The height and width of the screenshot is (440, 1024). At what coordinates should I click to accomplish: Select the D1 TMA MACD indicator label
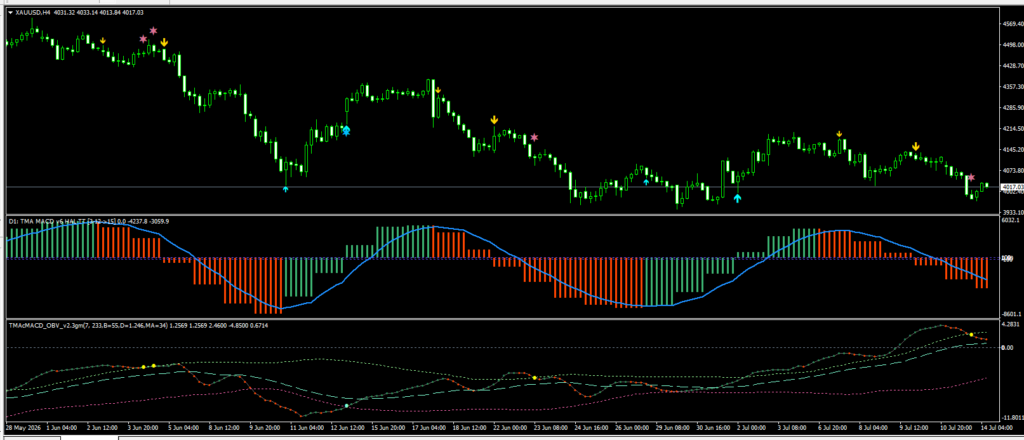click(x=88, y=221)
